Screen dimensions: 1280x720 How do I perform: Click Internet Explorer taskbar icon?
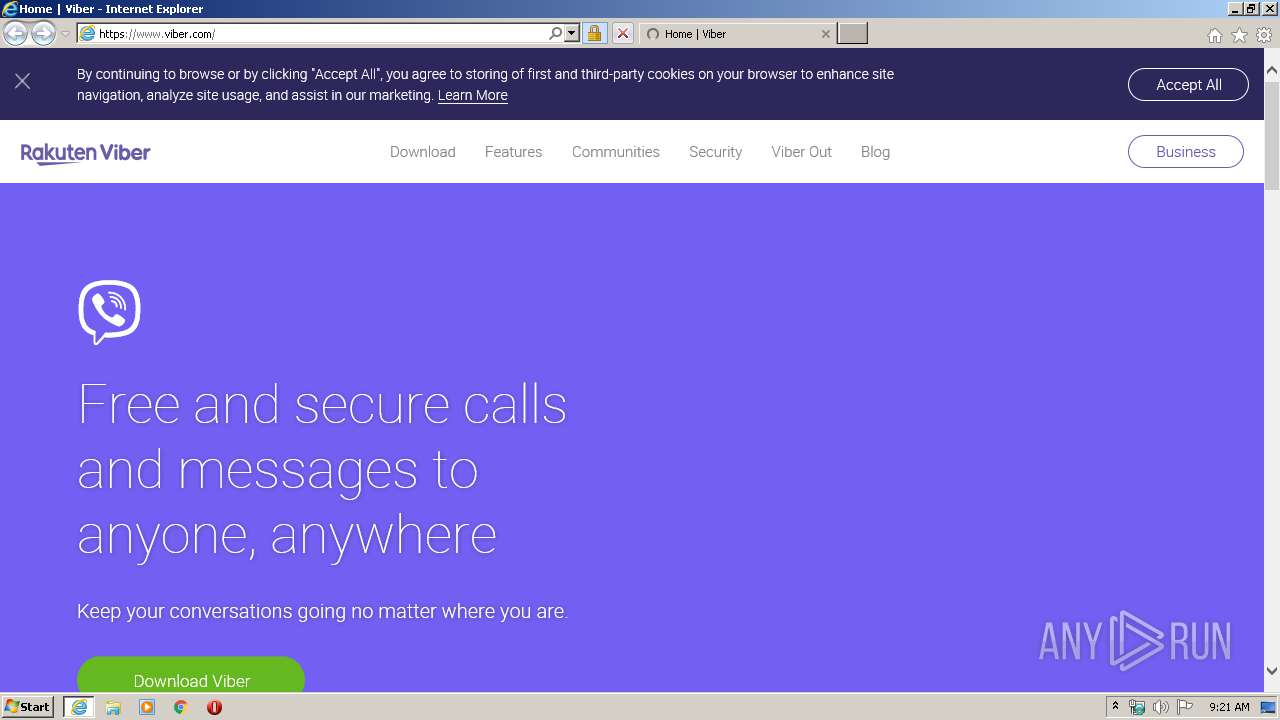click(79, 707)
